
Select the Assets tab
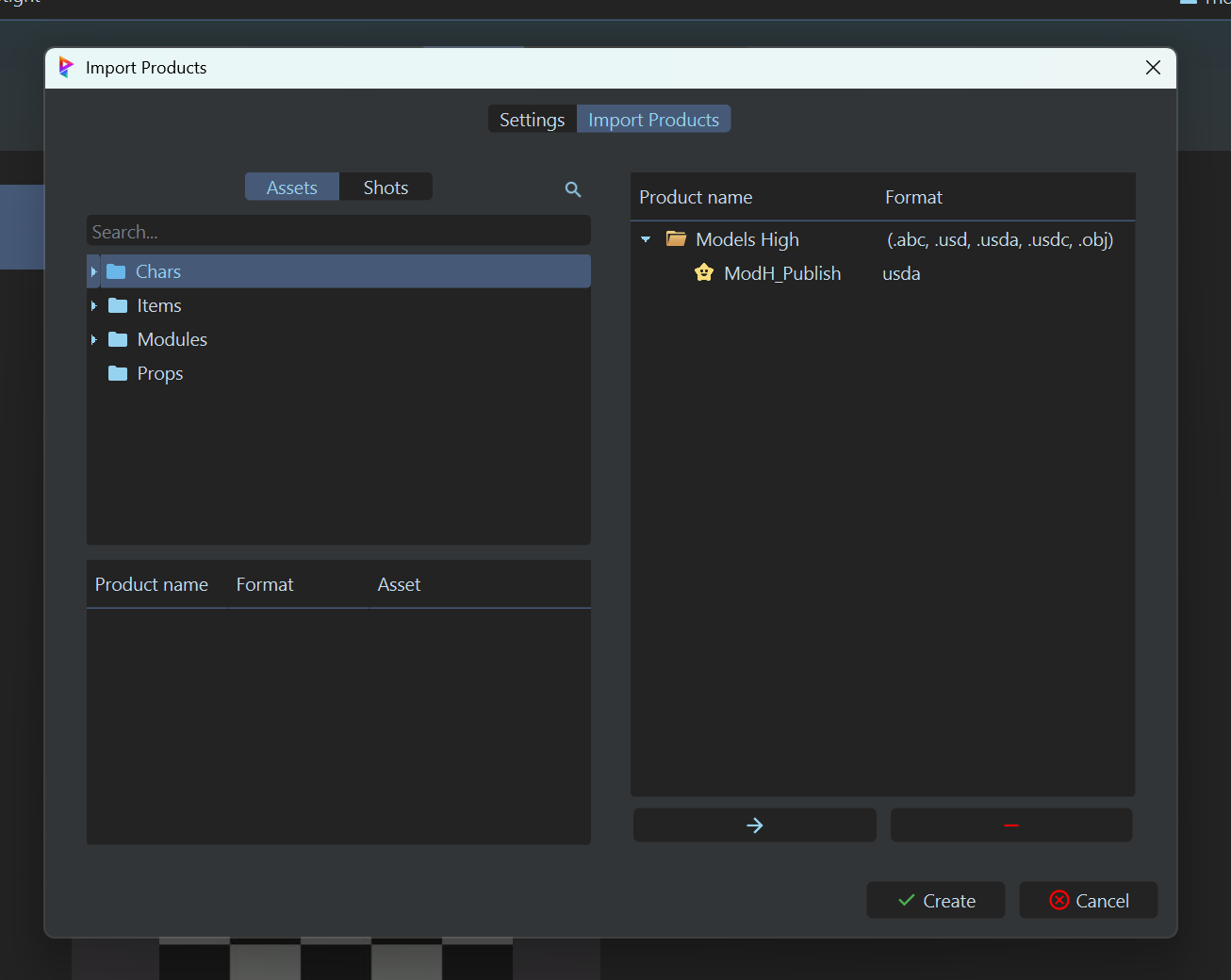point(291,188)
